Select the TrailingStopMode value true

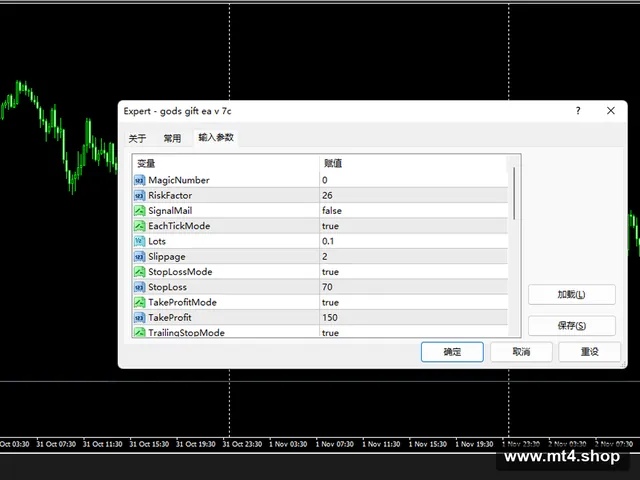330,333
